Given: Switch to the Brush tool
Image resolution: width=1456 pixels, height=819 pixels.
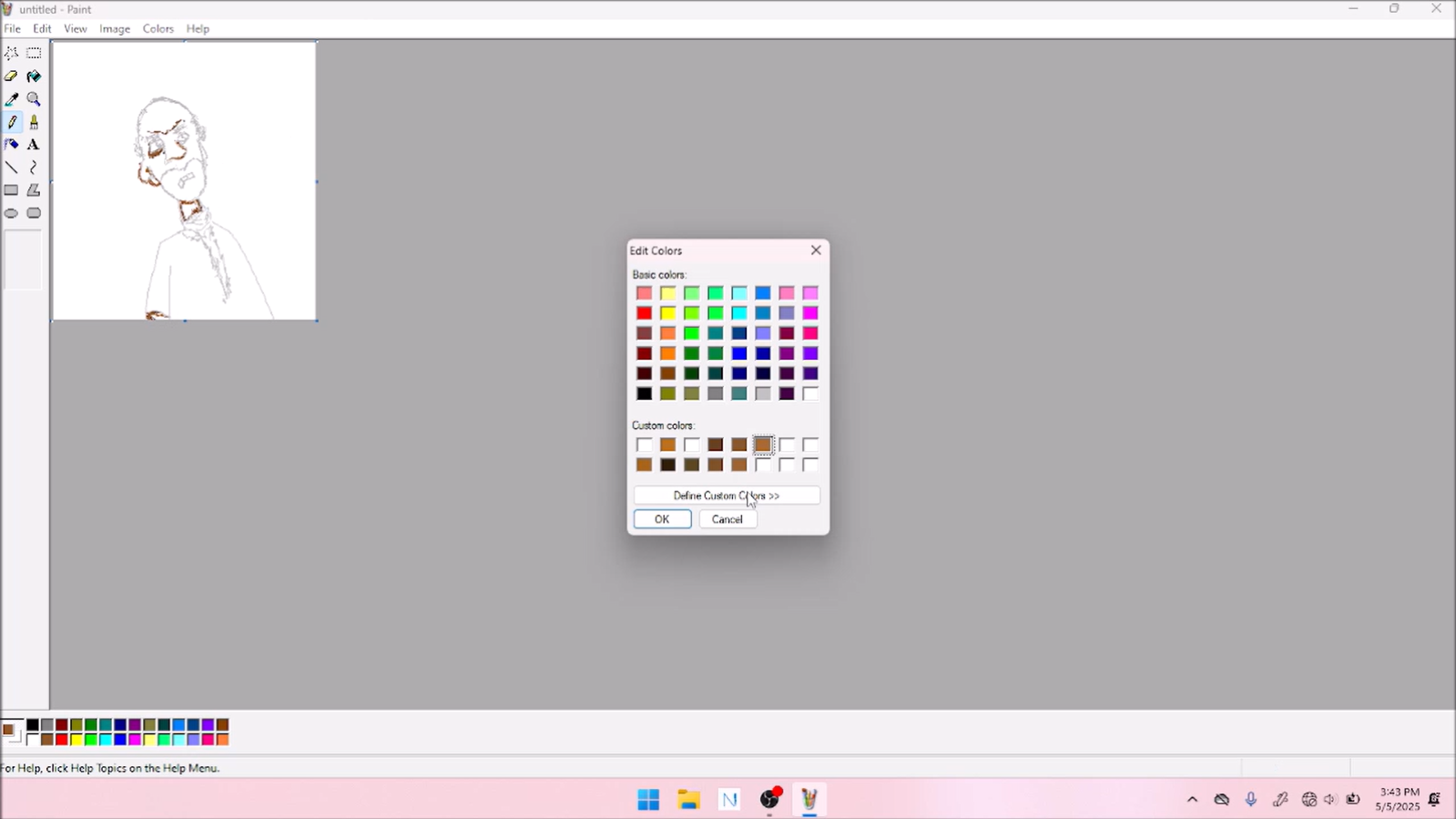Looking at the screenshot, I should pos(34,122).
